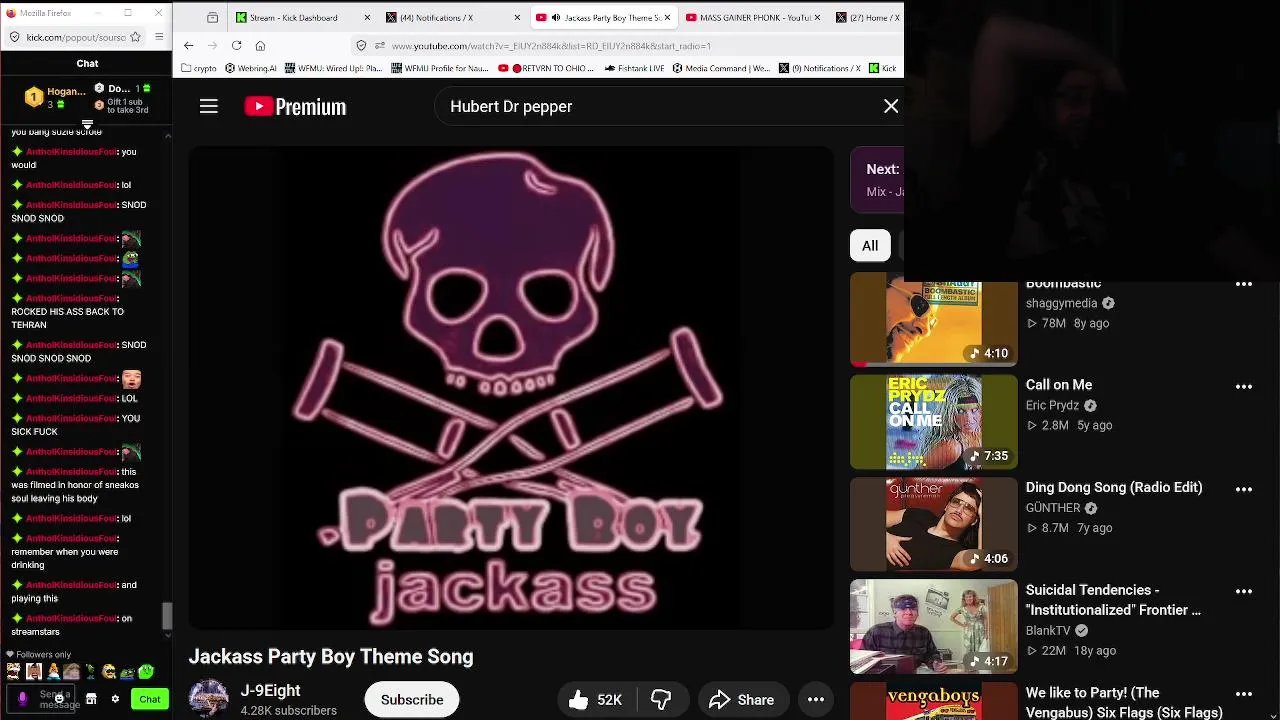Insert the green hexagon emote

pos(147,672)
